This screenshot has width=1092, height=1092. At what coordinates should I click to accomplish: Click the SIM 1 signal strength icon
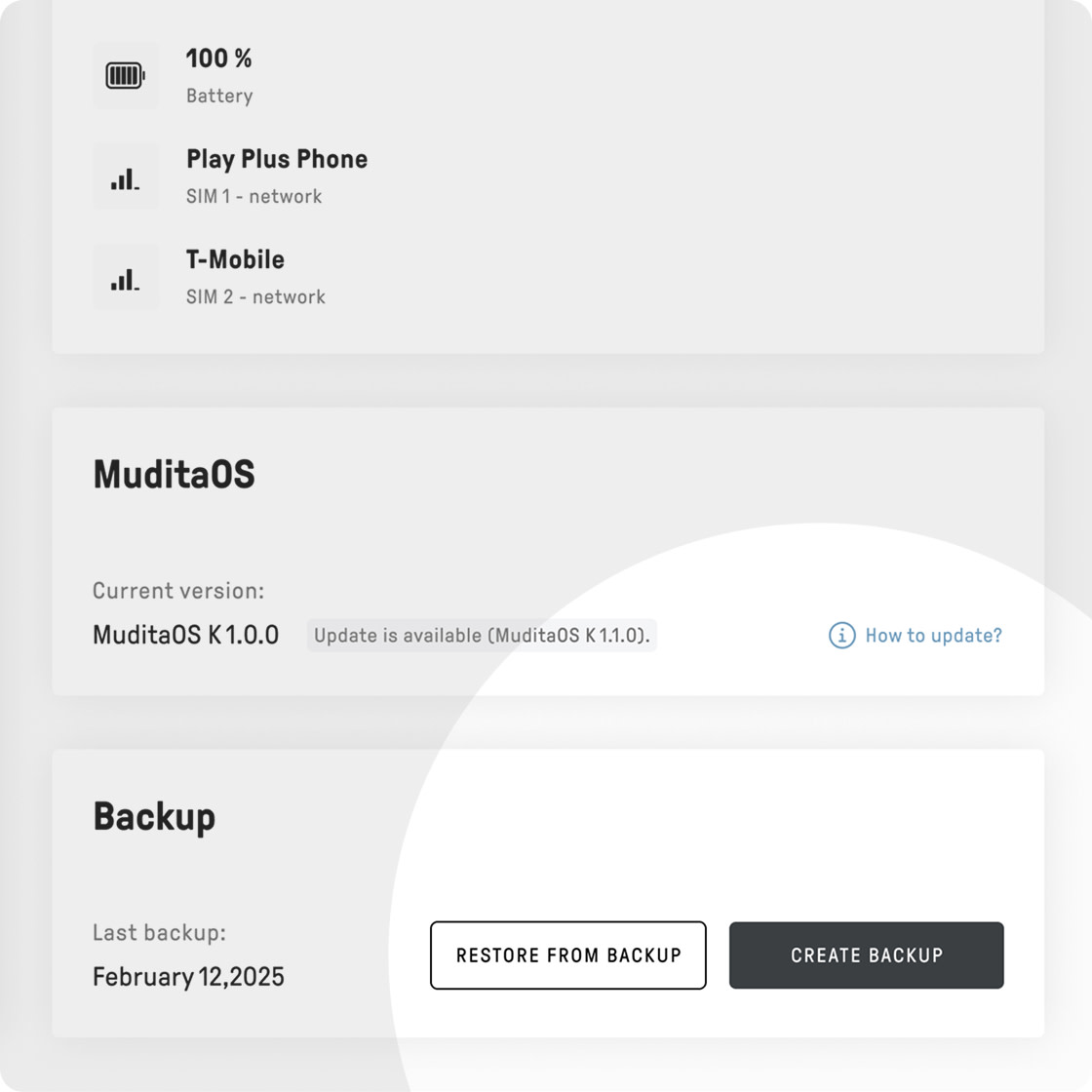(126, 179)
